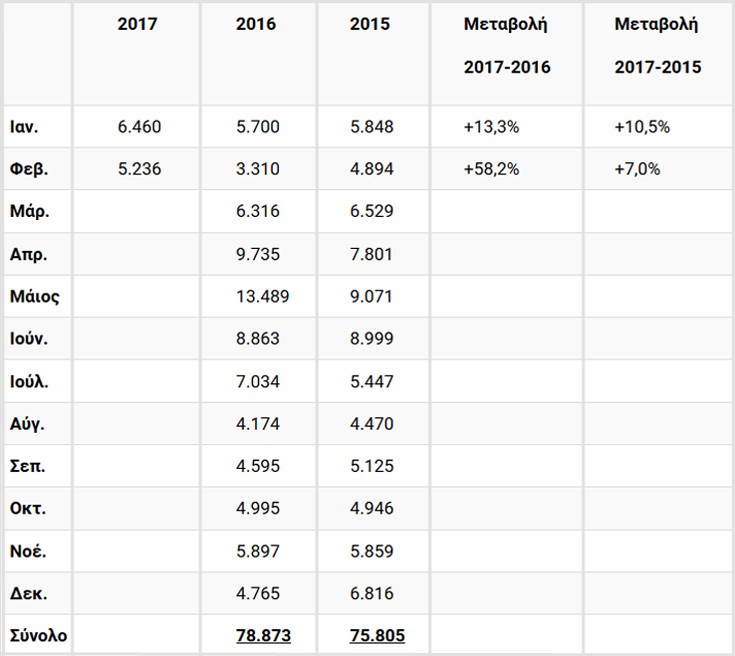Click the 2017 column header

click(x=137, y=25)
